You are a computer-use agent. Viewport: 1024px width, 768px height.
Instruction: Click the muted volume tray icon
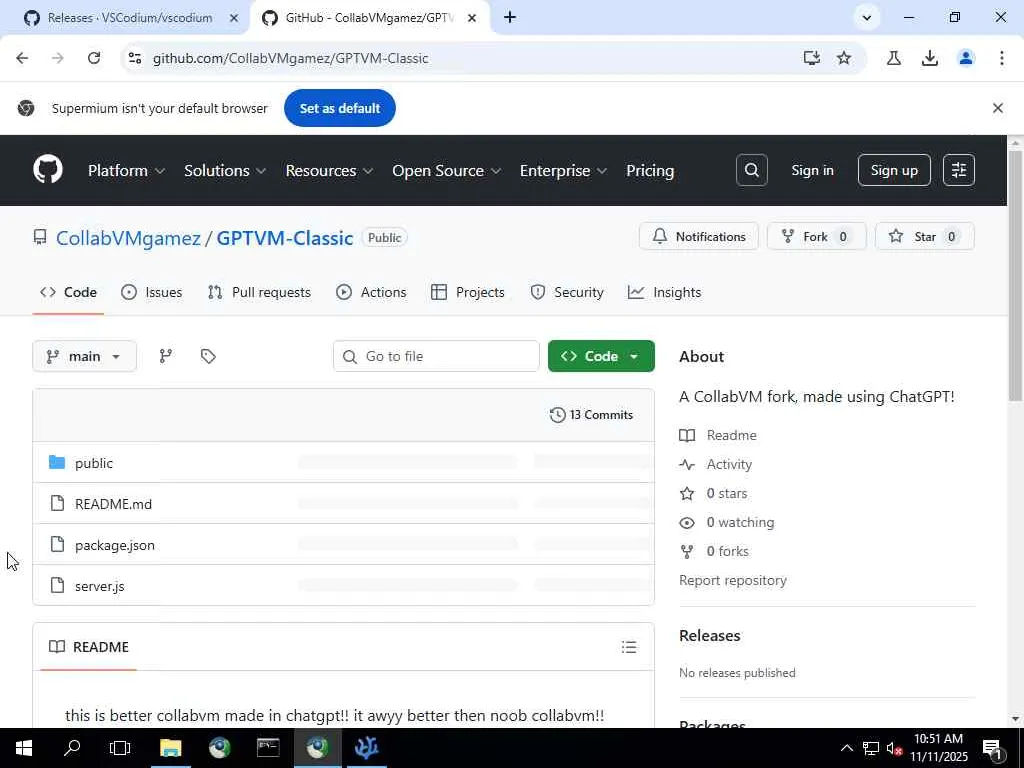pyautogui.click(x=894, y=748)
